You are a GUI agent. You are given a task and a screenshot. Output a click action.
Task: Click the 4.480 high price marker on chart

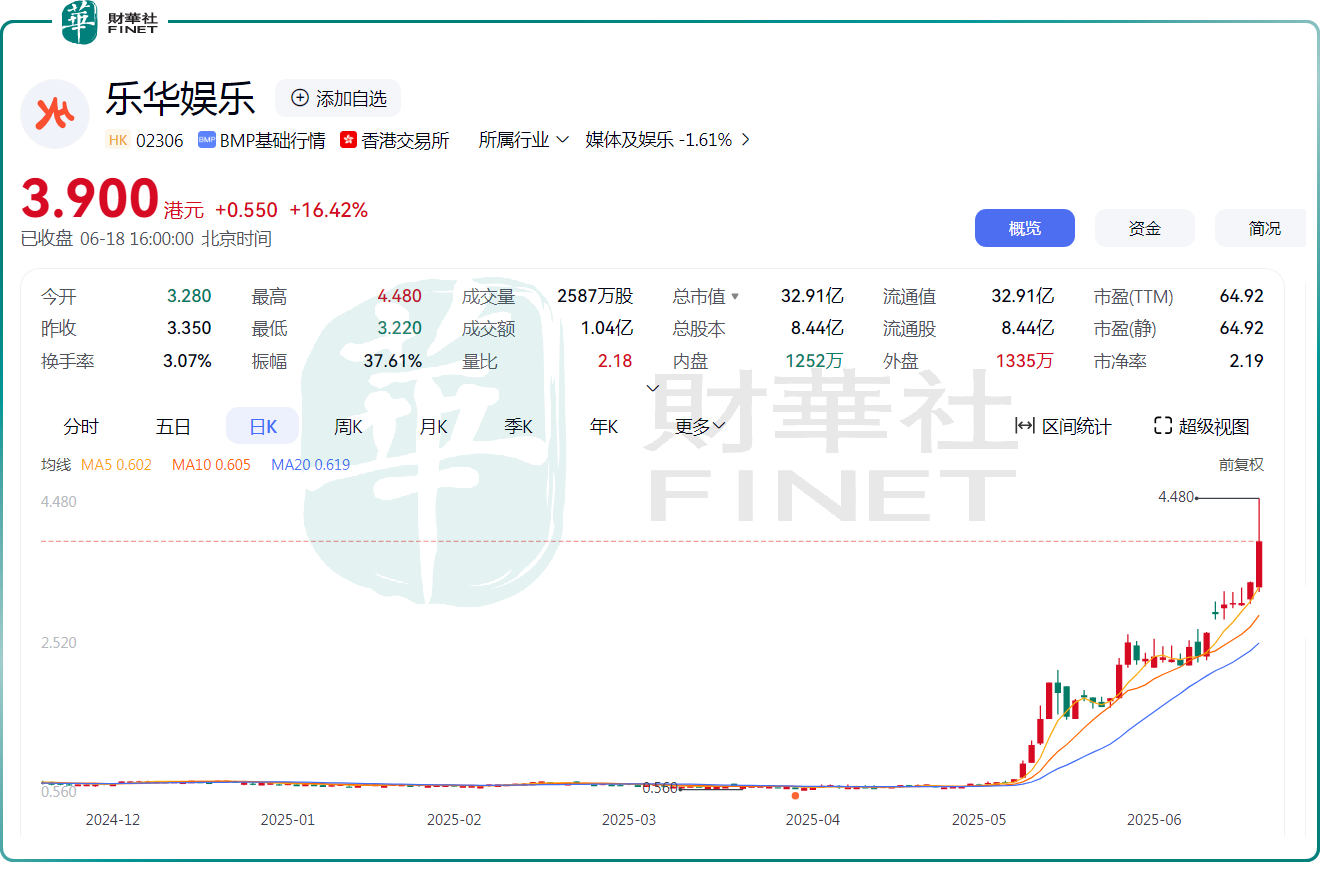point(1176,497)
